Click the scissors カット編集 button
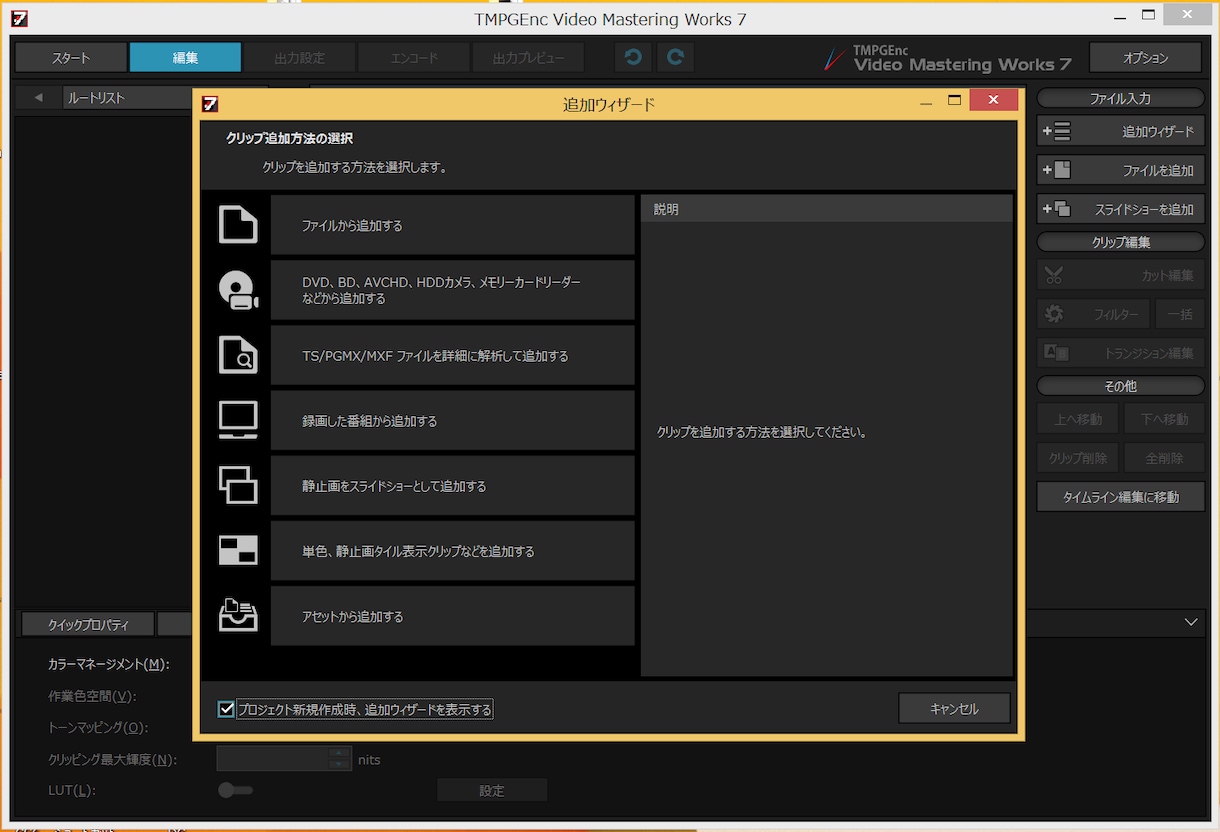 [x=1120, y=275]
